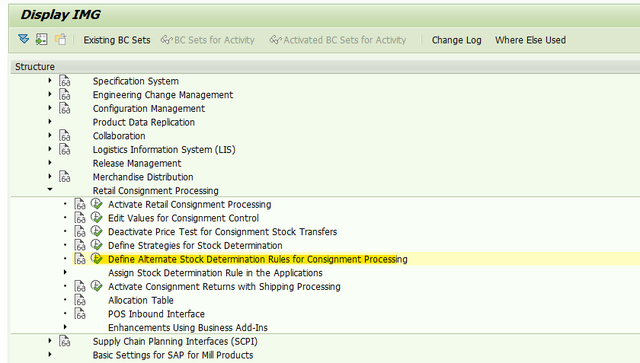Open documentation icon for Allocation Table

(x=80, y=300)
